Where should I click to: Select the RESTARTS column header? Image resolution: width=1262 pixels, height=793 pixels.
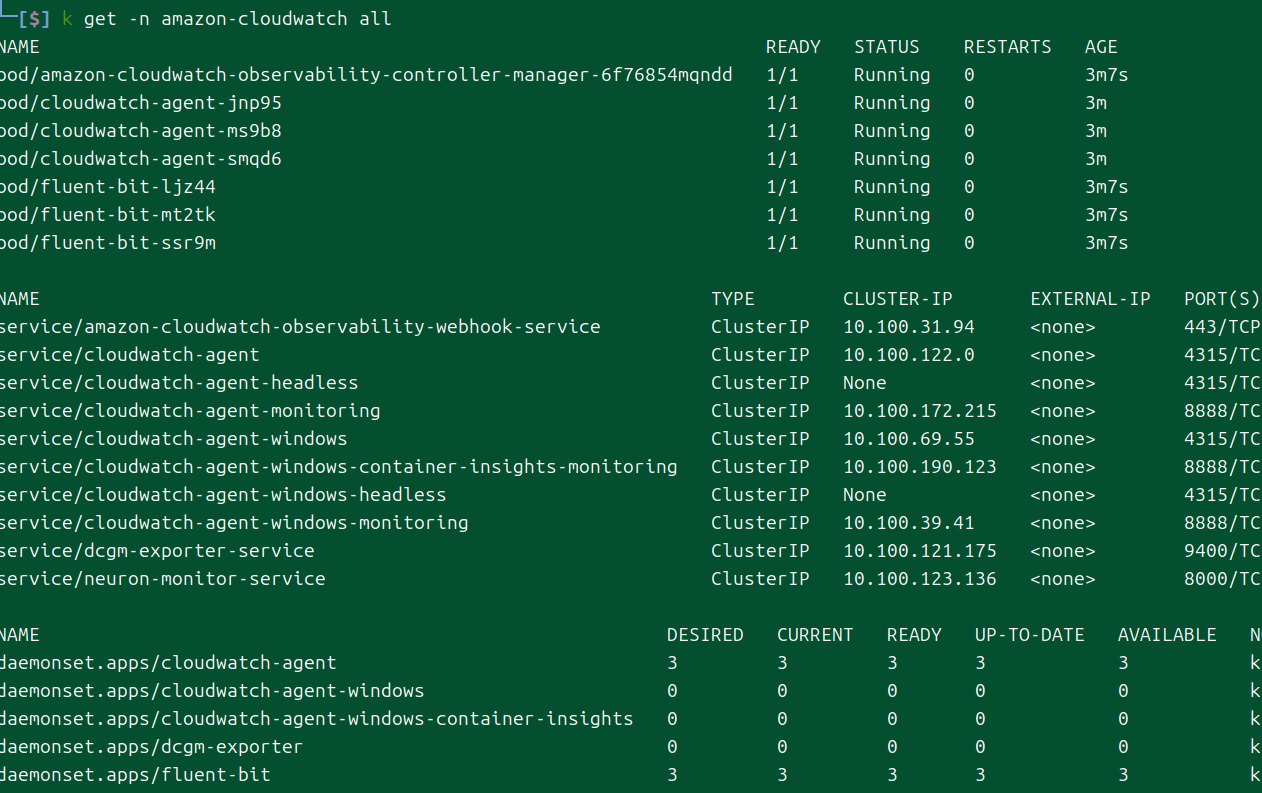coord(1008,47)
